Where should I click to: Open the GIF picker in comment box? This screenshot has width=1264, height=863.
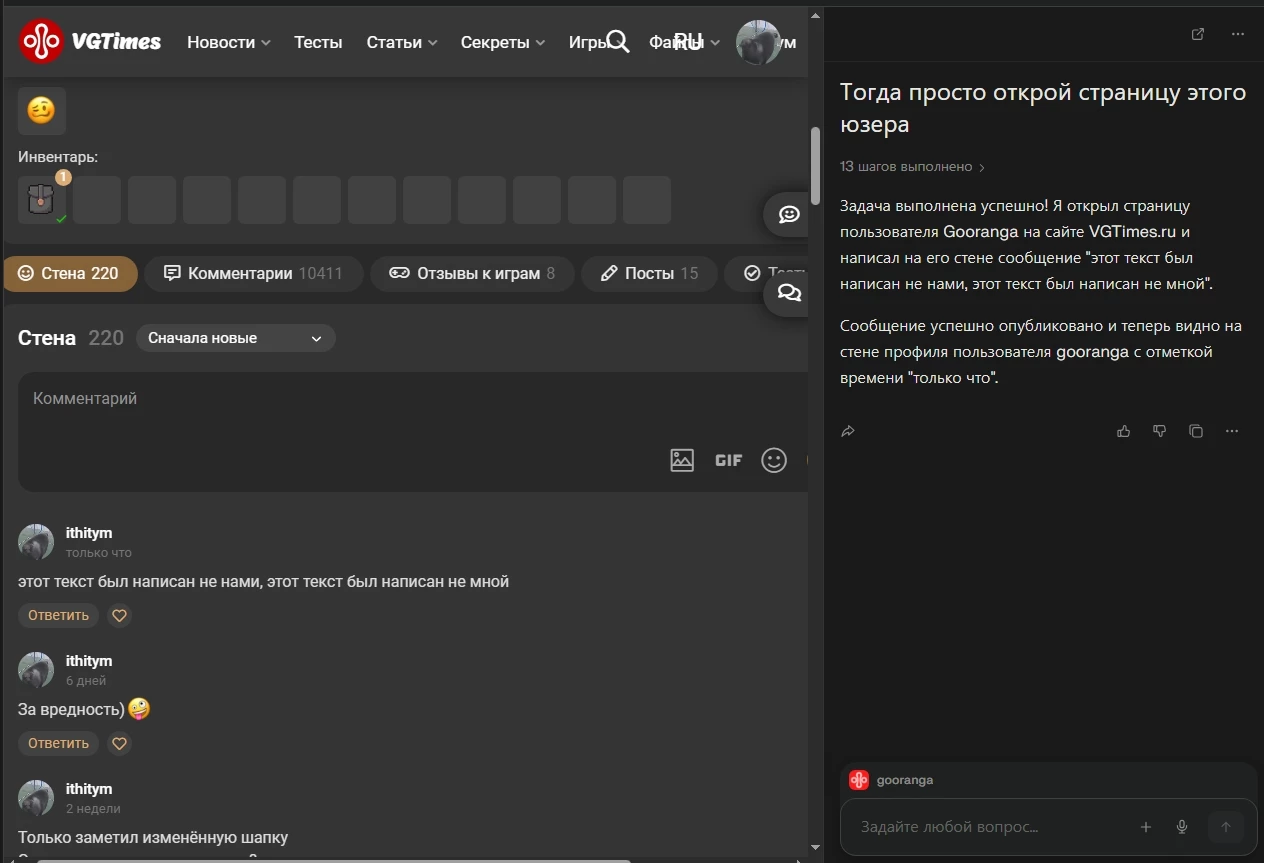coord(728,460)
